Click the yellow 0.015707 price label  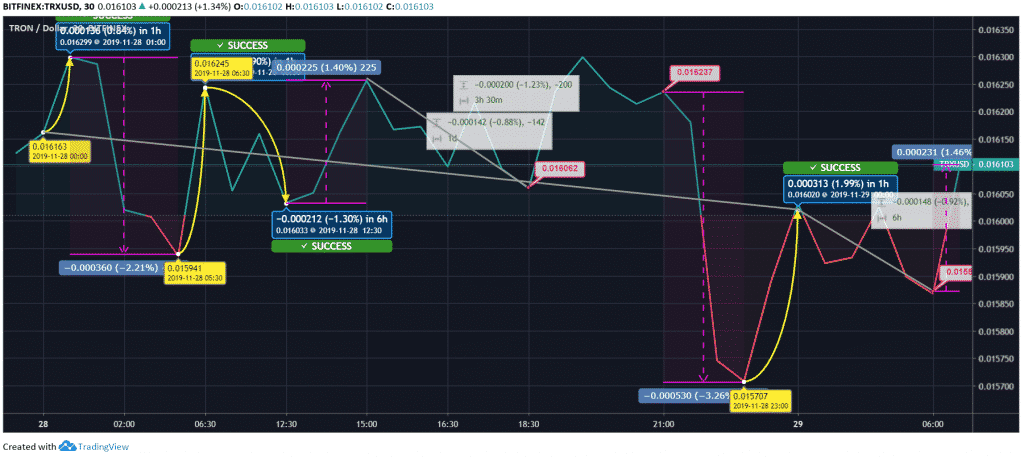[760, 400]
